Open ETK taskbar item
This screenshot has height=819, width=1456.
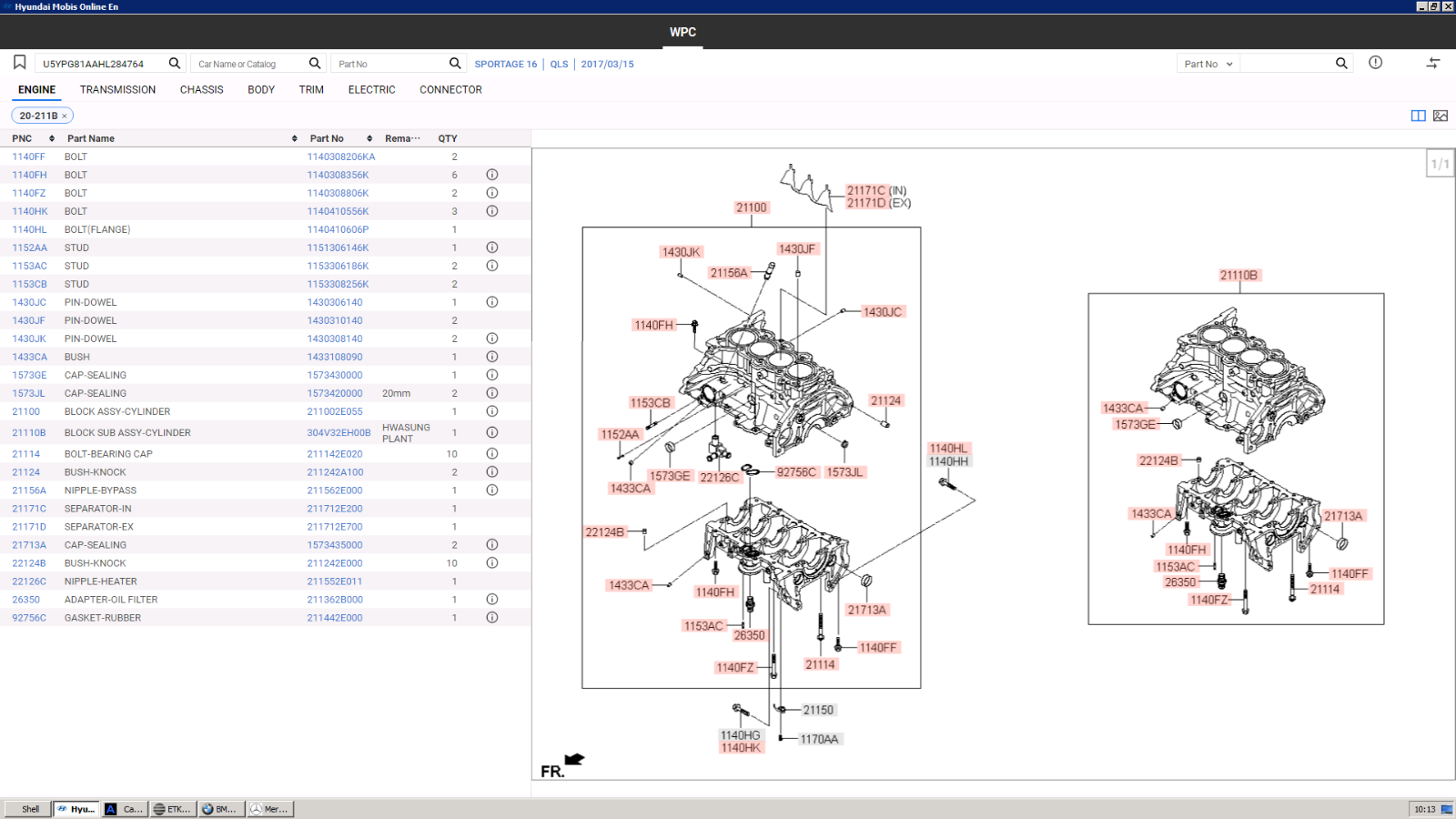point(172,809)
